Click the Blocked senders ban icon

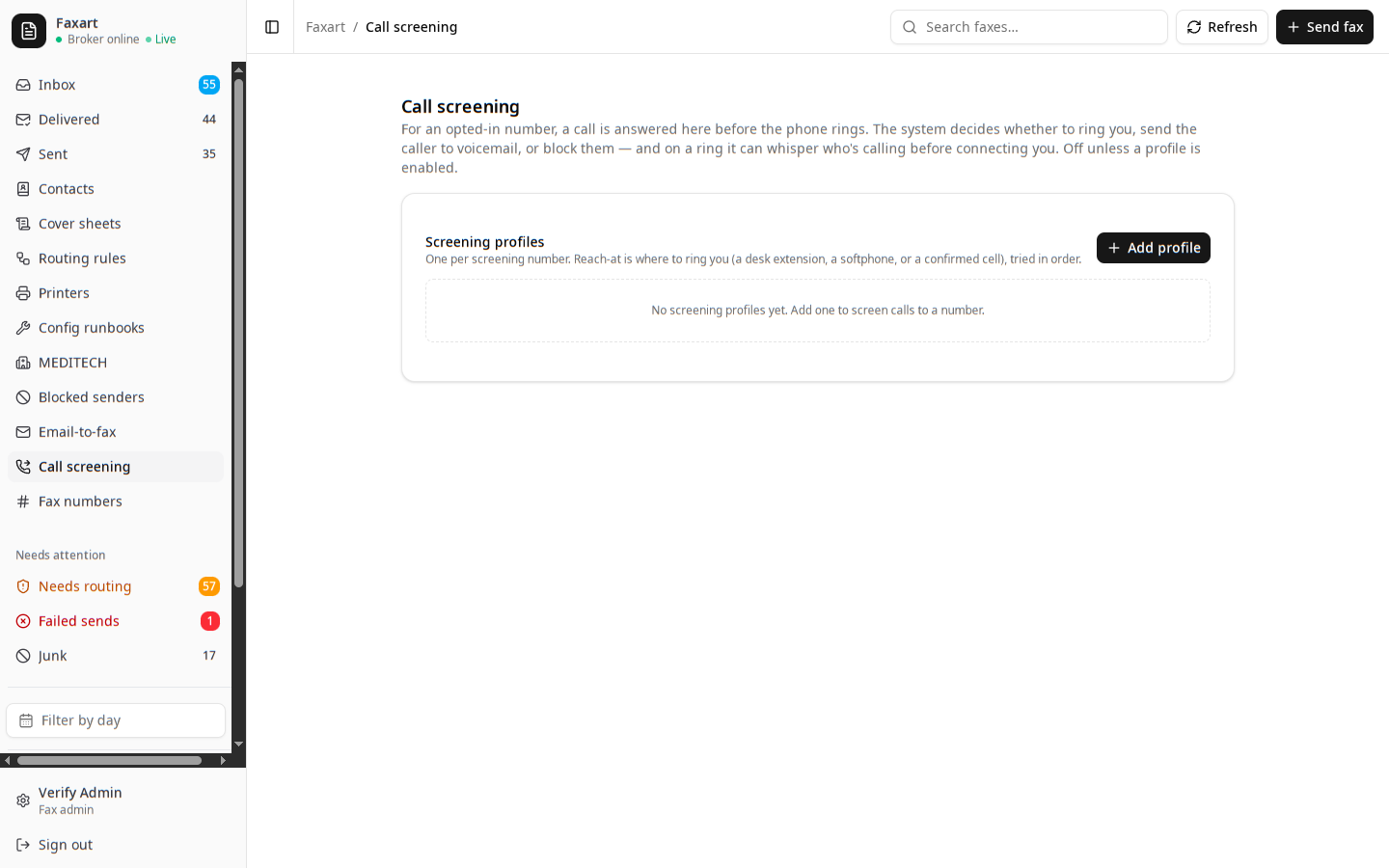(23, 397)
